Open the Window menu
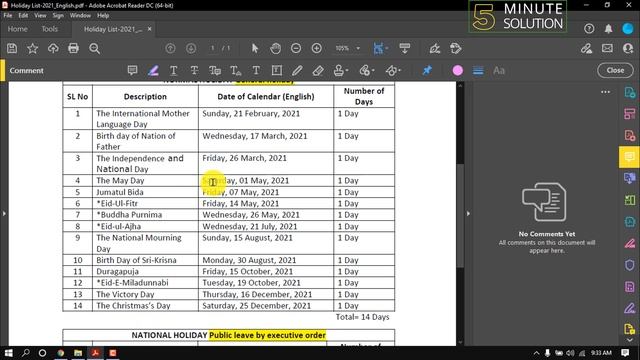The image size is (640, 360). click(80, 16)
